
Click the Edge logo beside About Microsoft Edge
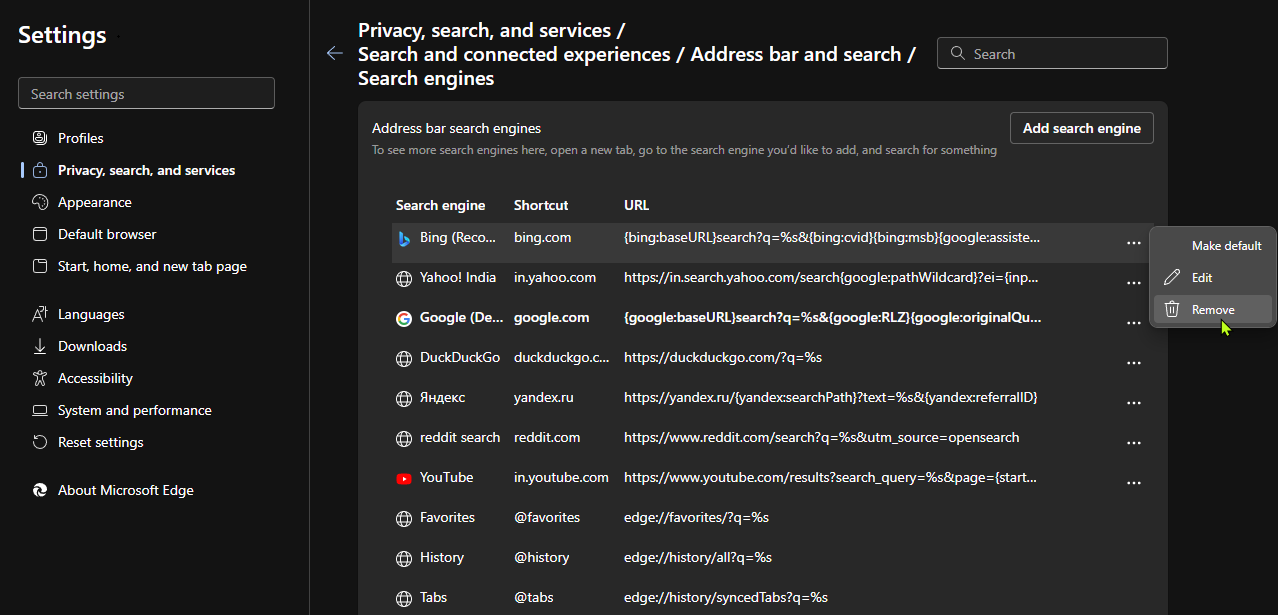click(40, 490)
